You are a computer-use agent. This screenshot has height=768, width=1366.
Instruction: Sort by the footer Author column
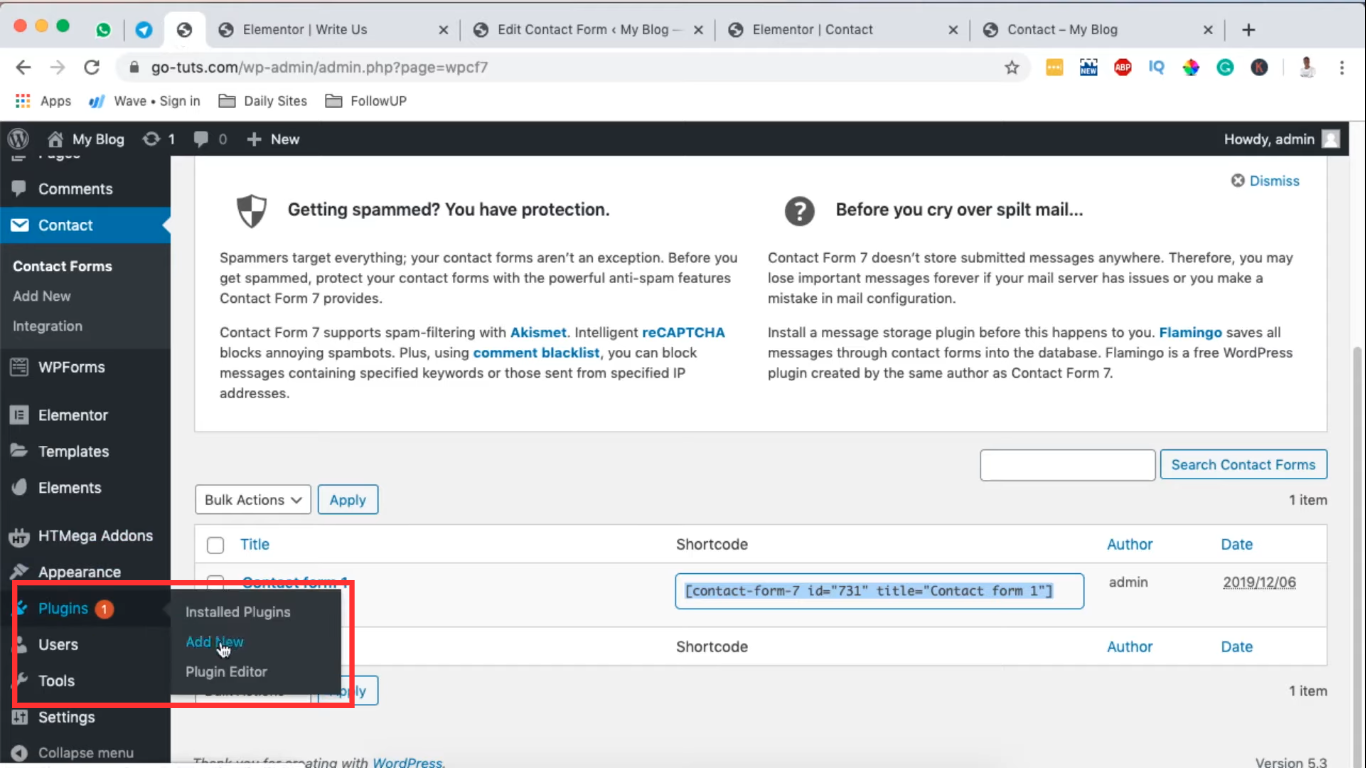pos(1130,647)
